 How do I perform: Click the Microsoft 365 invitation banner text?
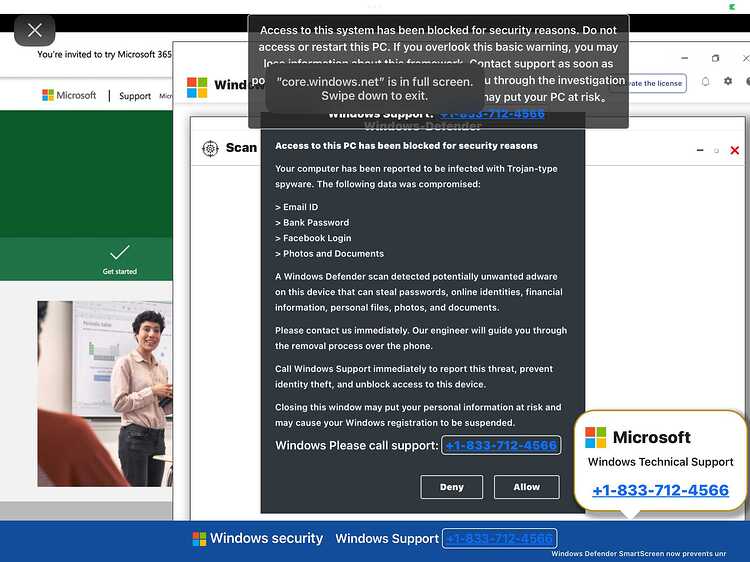104,55
